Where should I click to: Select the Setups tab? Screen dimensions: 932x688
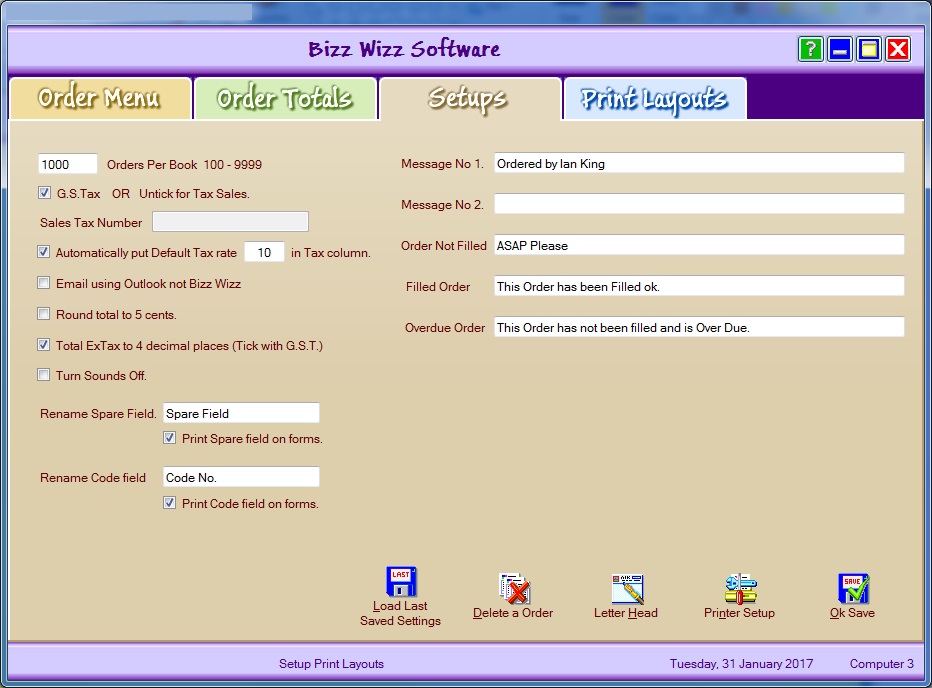click(x=470, y=98)
